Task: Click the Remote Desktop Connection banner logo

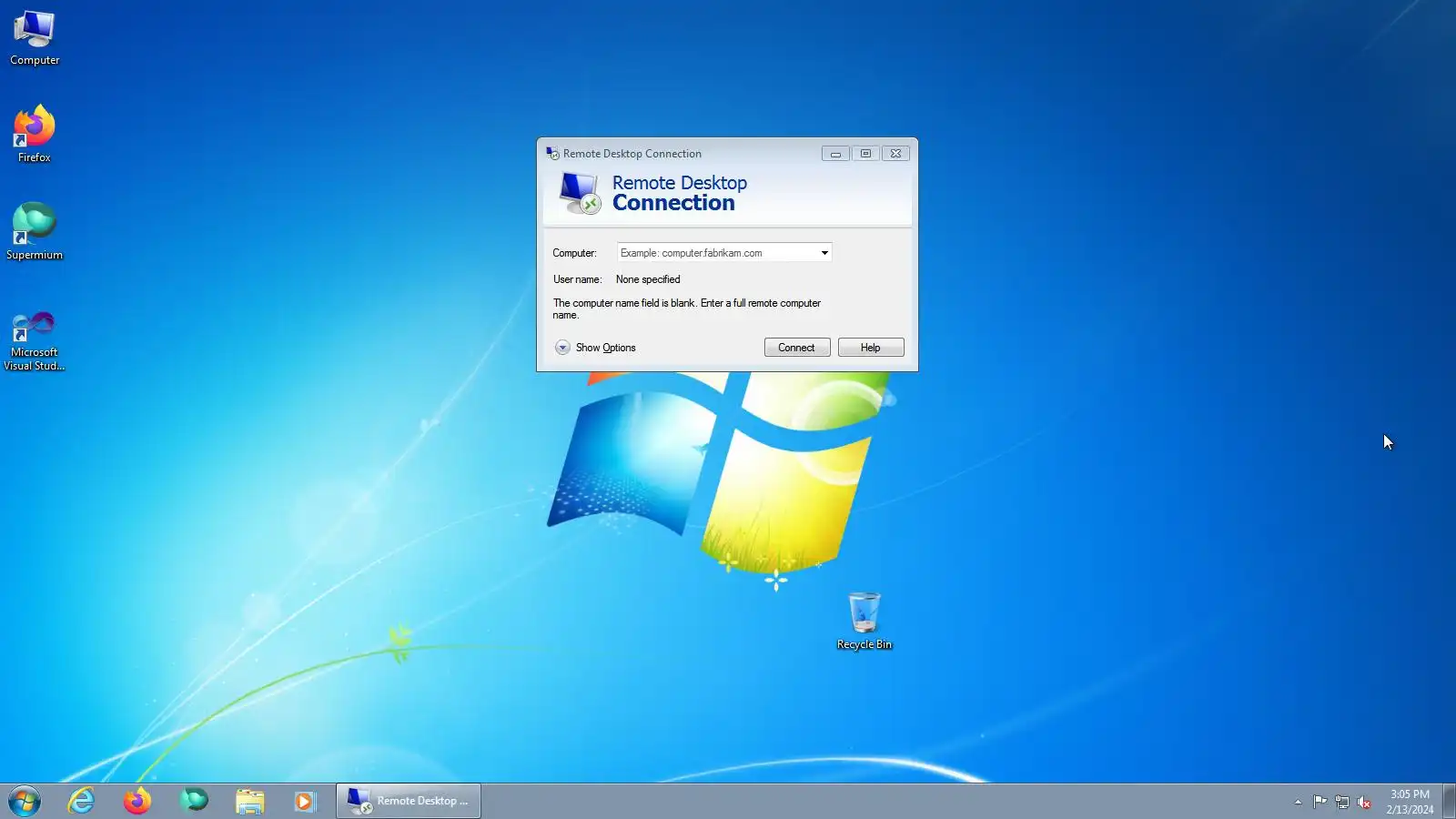Action: 580,193
